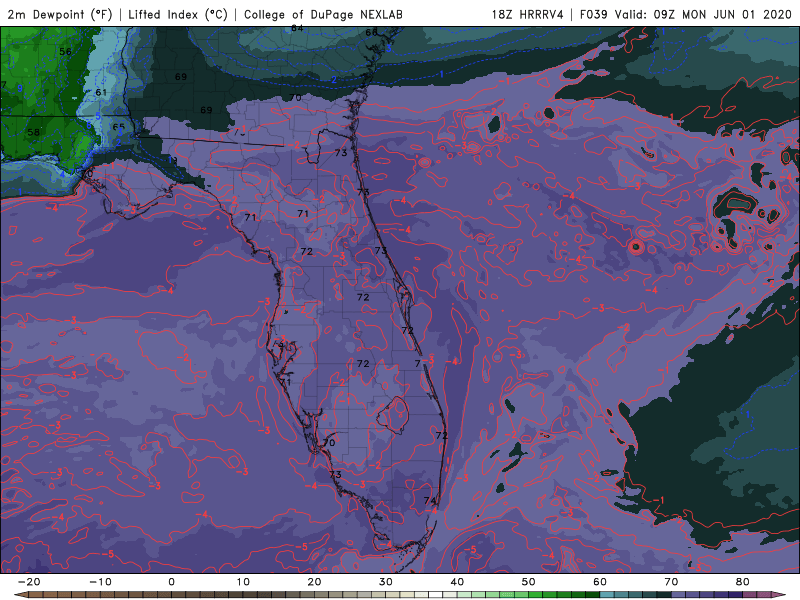
Task: Click the 74 dewpoint value near Miami
Action: [x=430, y=501]
